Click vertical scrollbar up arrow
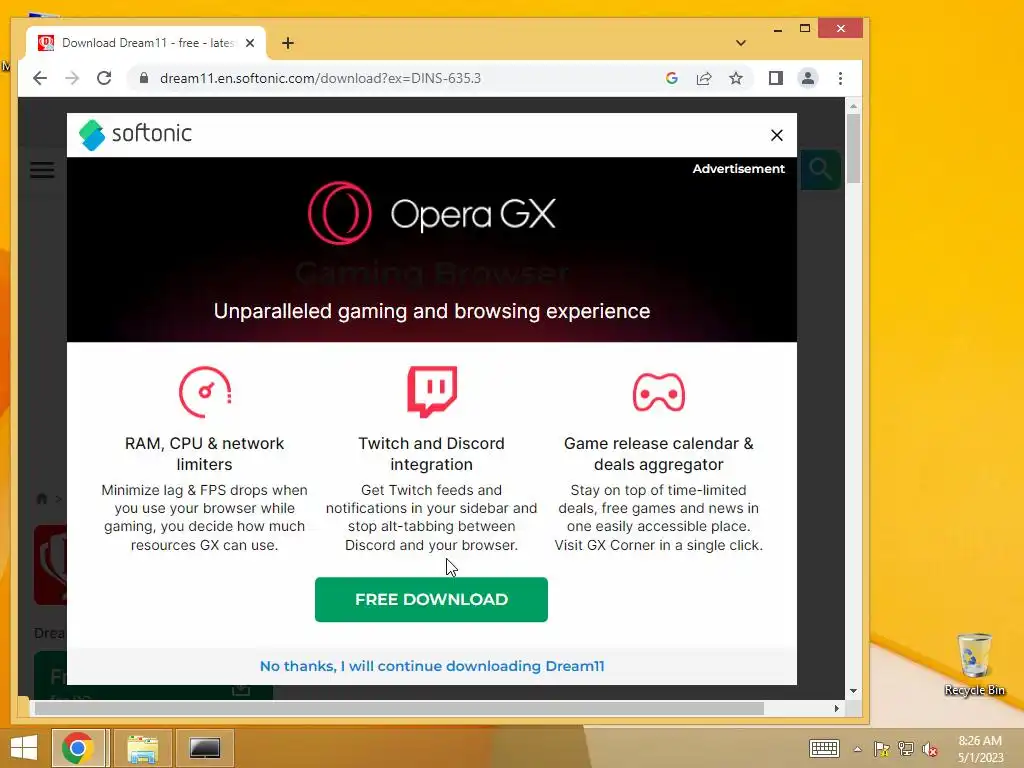The image size is (1024, 768). (x=854, y=105)
